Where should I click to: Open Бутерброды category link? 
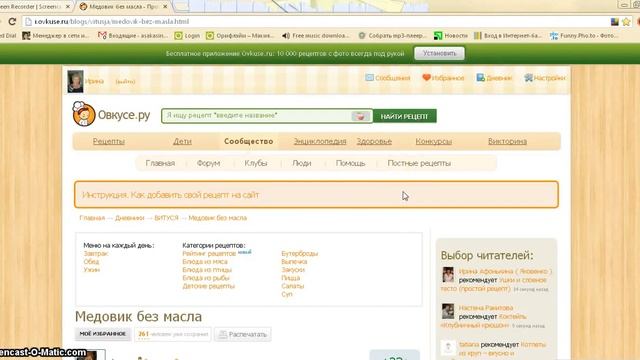(x=300, y=253)
